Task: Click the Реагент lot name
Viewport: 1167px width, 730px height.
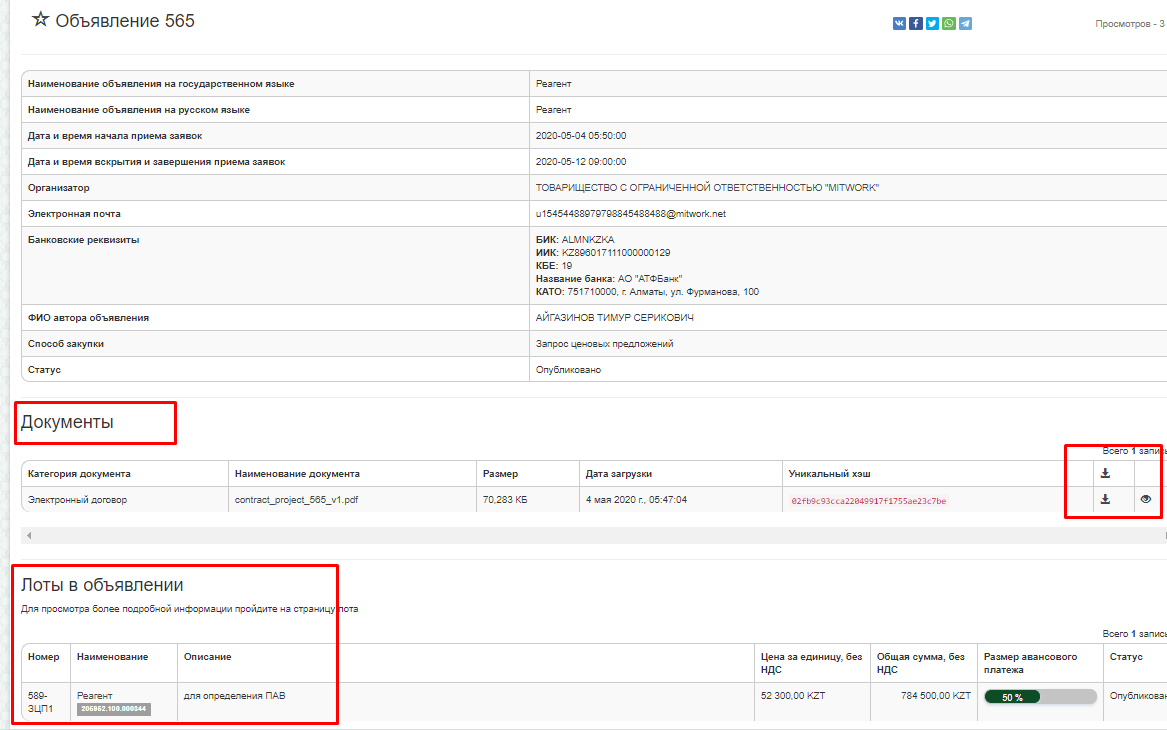Action: click(x=95, y=695)
